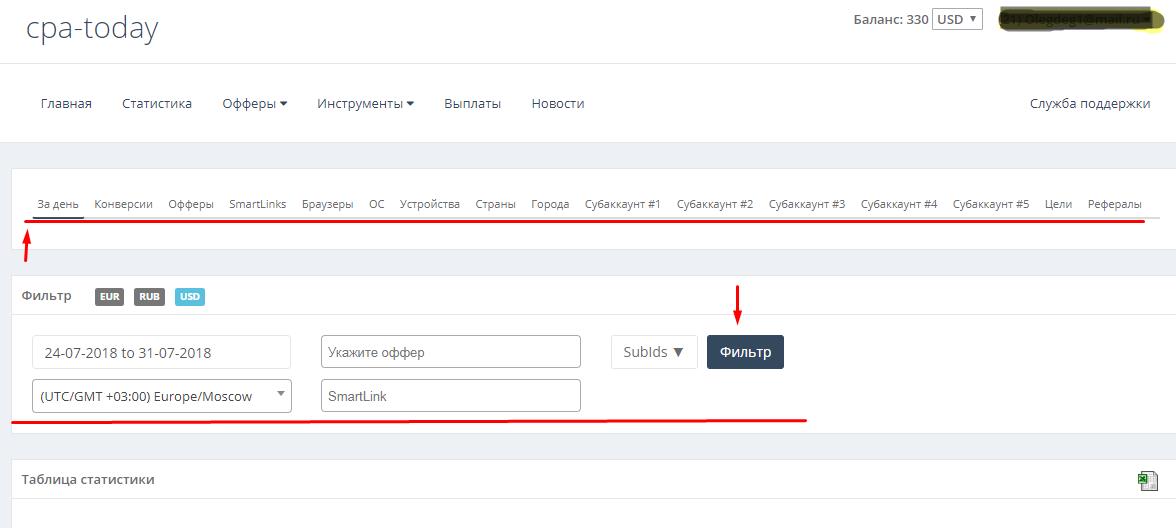Focus the SmartLink input field

tap(450, 396)
